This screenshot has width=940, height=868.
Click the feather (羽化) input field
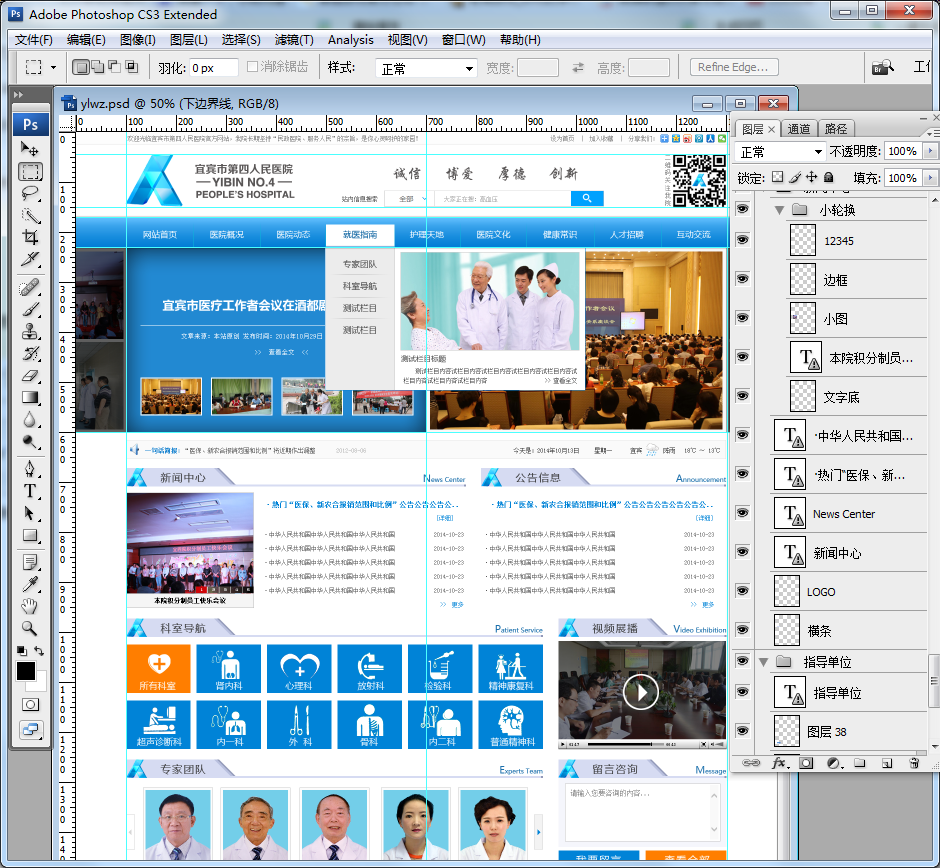(213, 68)
